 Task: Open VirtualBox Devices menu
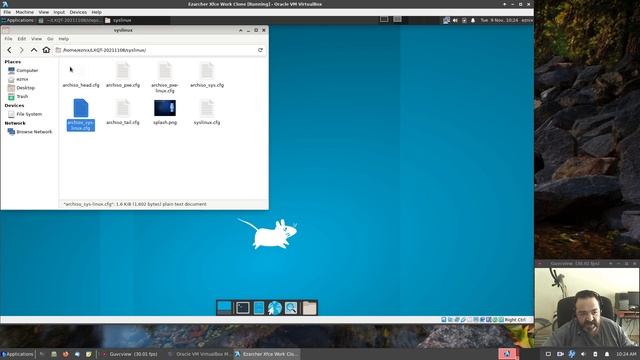click(78, 12)
